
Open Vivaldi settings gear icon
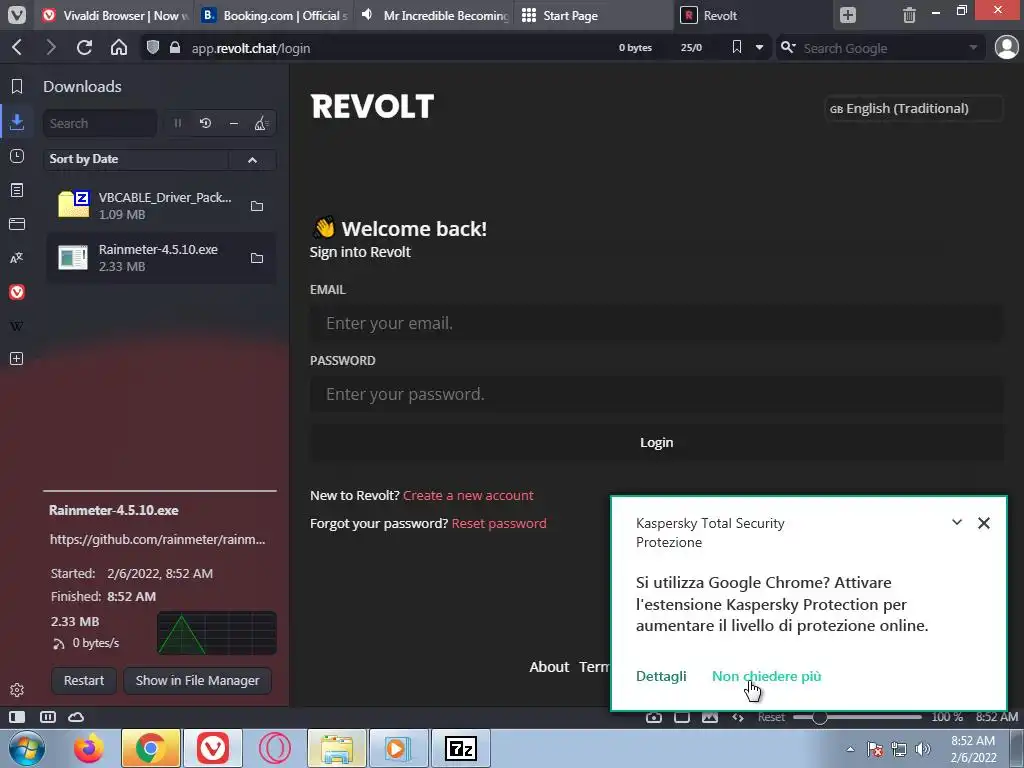point(17,690)
